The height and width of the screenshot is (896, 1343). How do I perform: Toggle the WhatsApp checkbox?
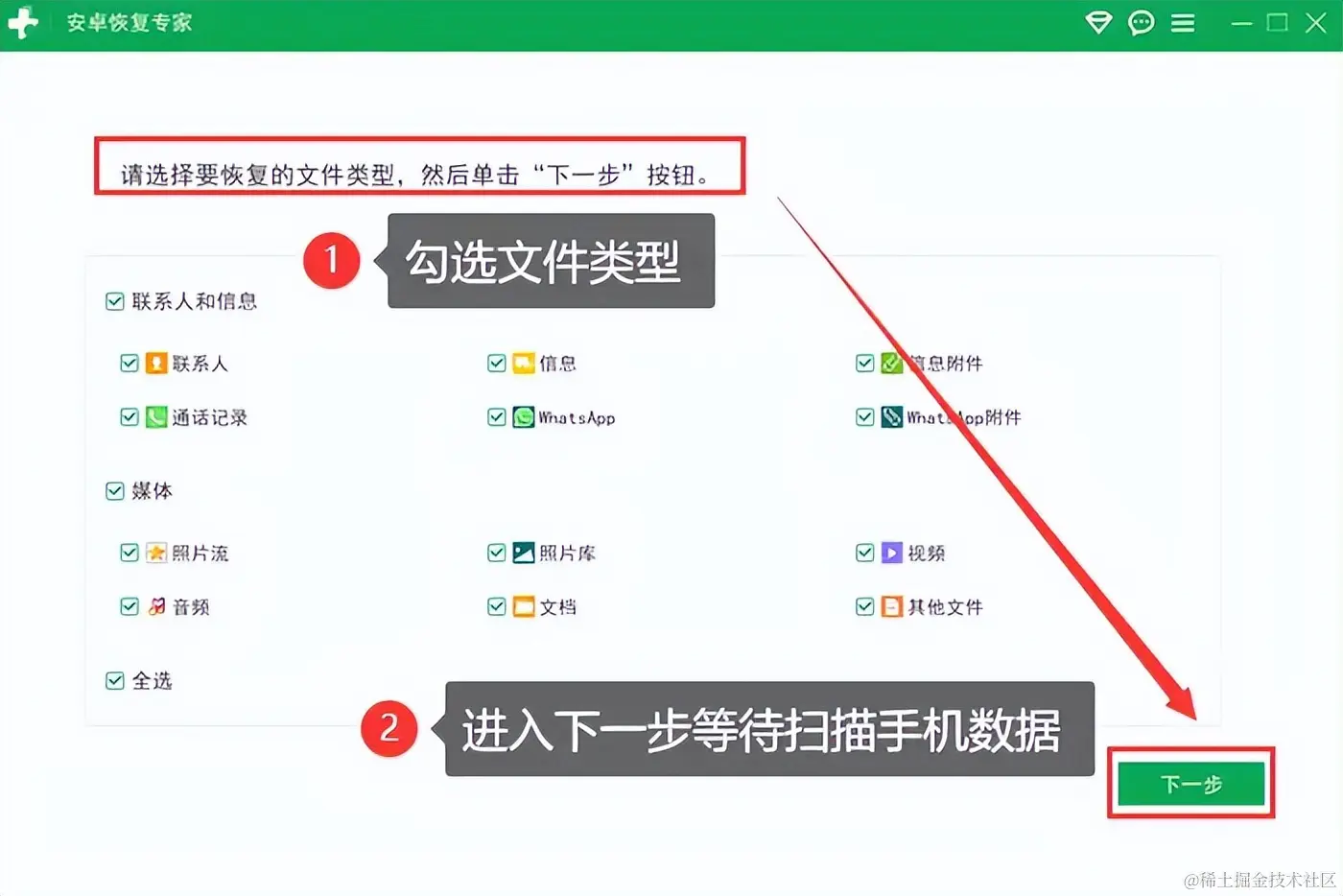(x=497, y=417)
